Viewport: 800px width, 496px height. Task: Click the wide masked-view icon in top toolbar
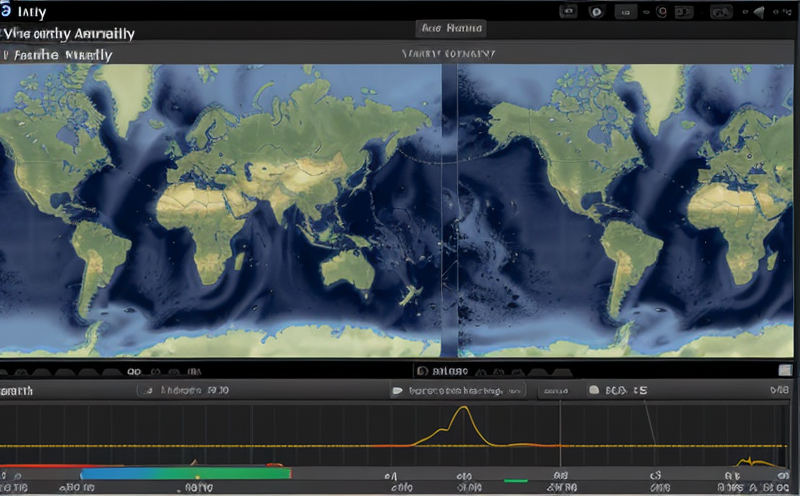click(x=721, y=11)
